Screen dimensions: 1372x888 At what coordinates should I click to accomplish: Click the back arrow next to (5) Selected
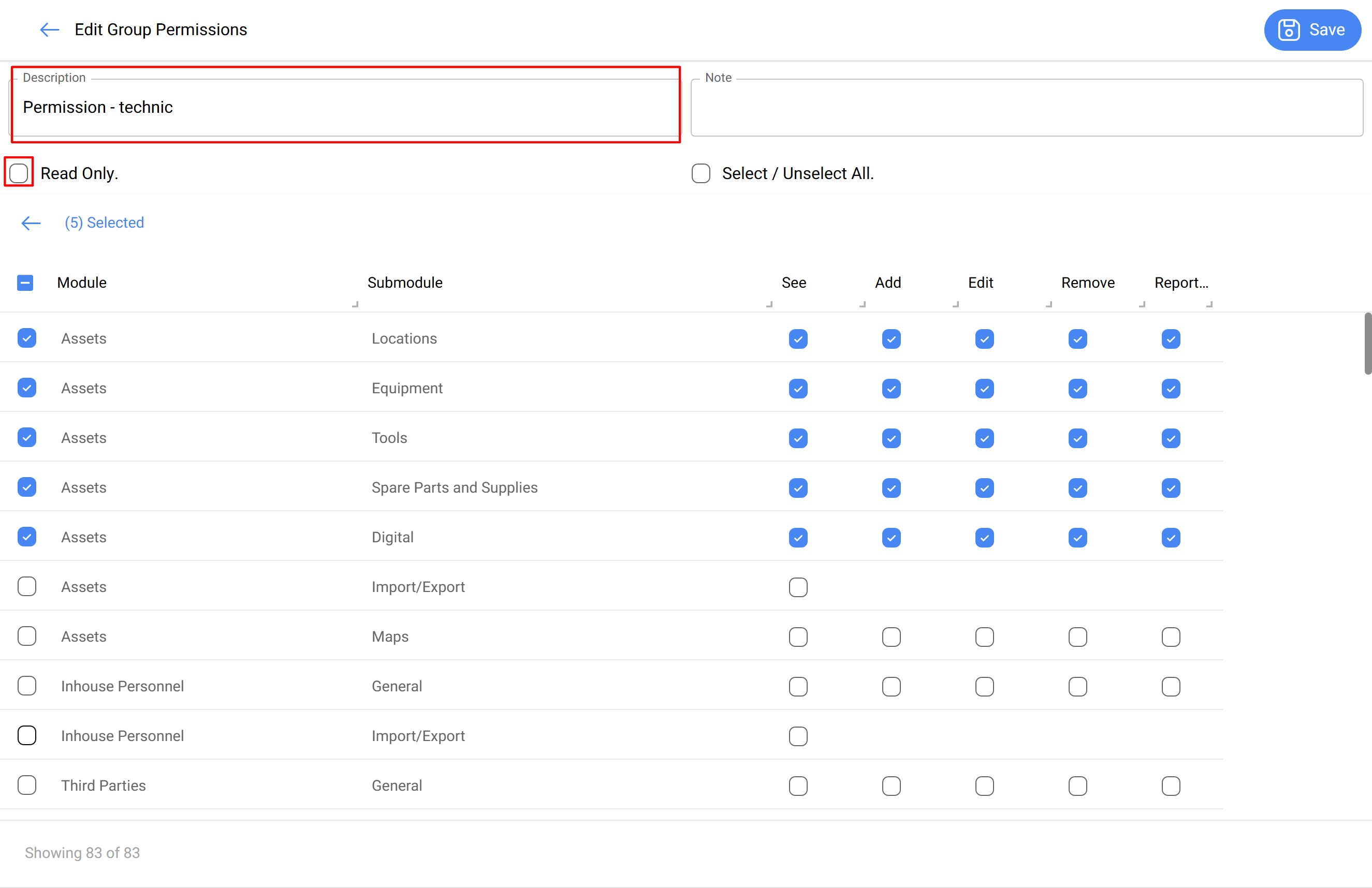(31, 223)
